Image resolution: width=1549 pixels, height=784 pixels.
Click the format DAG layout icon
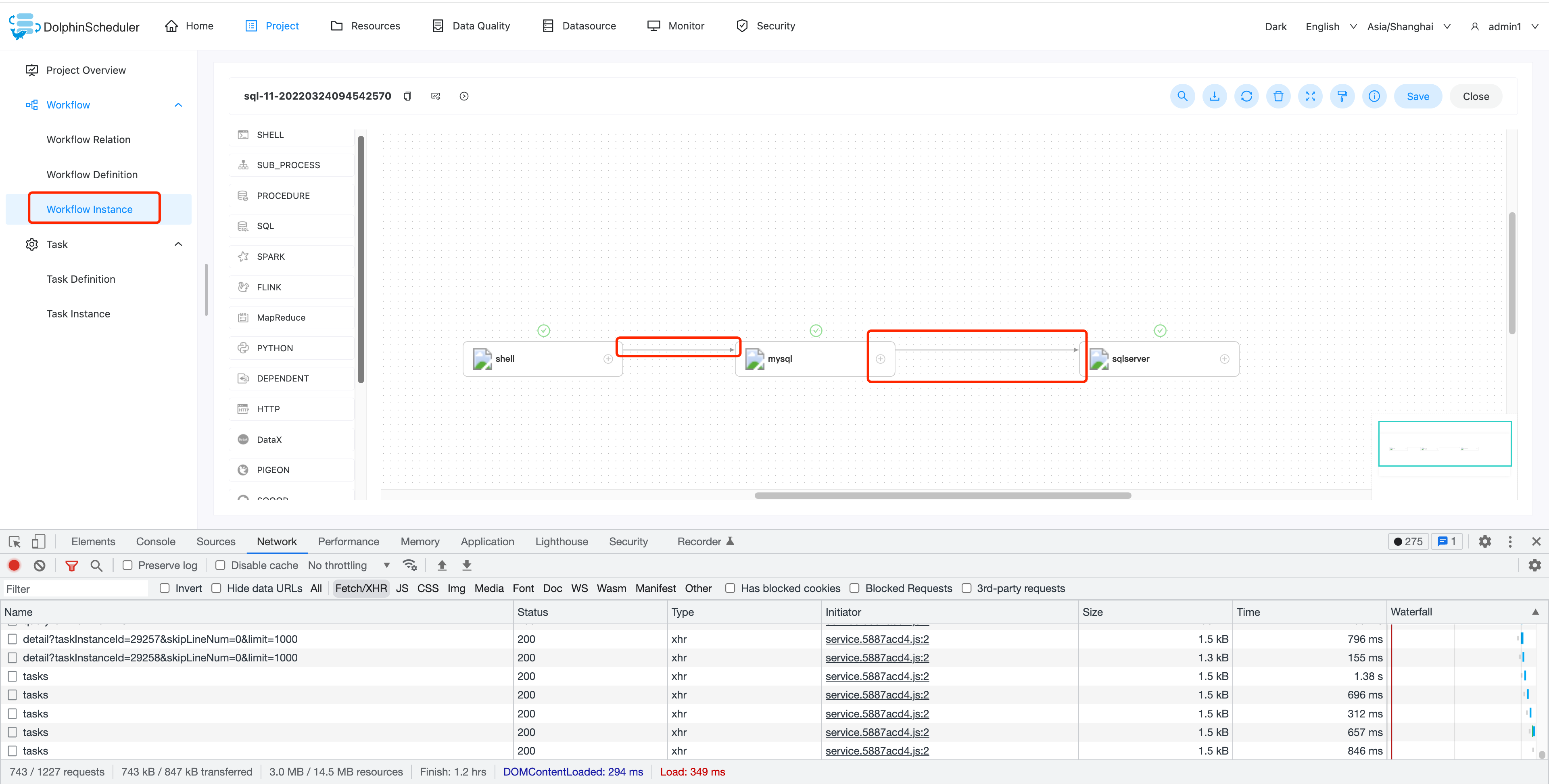point(1342,96)
